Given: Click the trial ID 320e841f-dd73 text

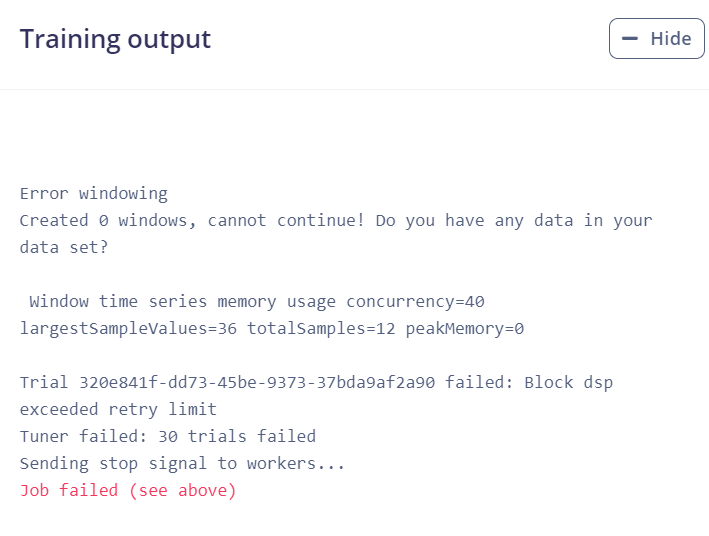Looking at the screenshot, I should tap(257, 382).
